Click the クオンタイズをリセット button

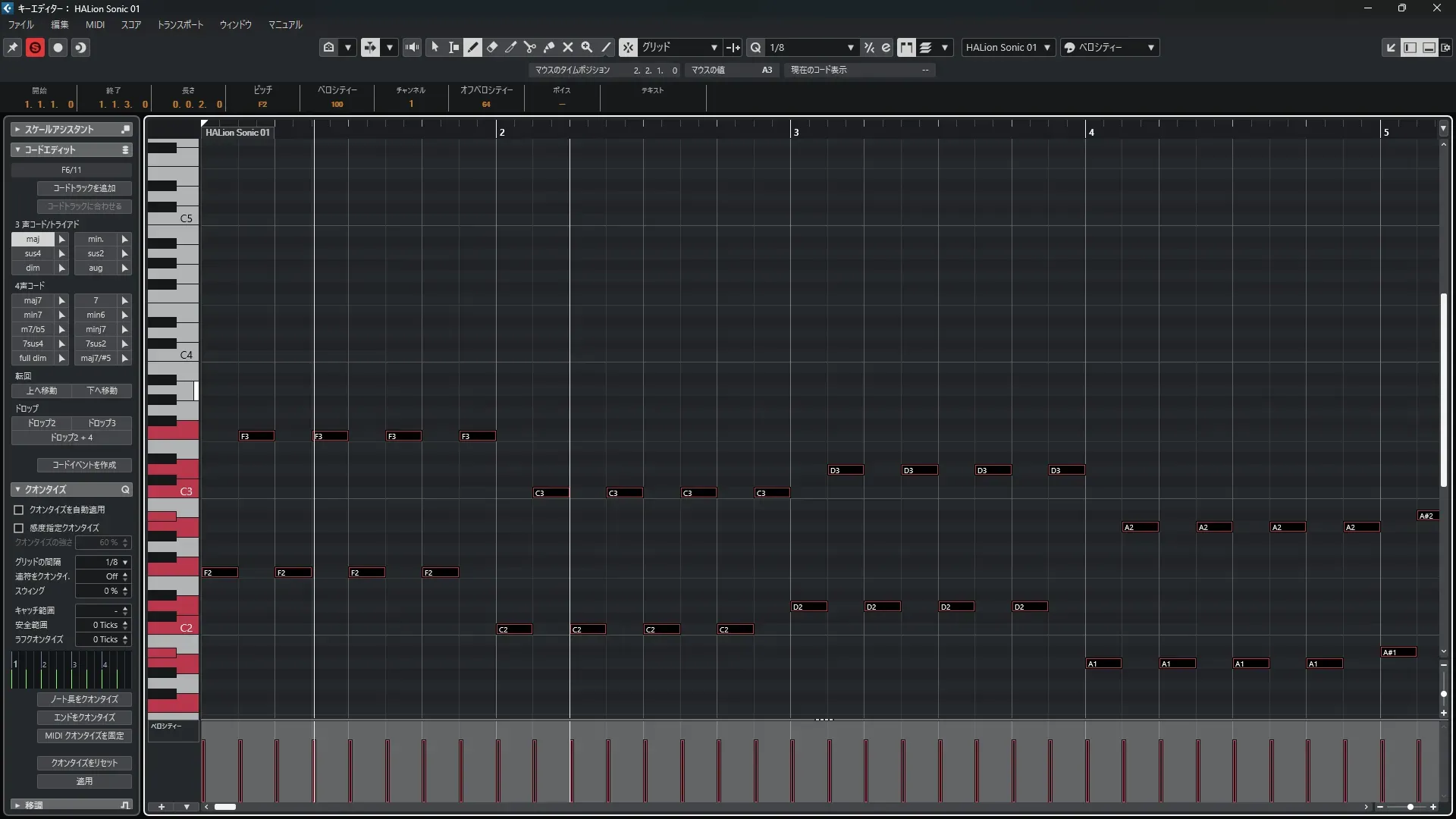[x=84, y=763]
